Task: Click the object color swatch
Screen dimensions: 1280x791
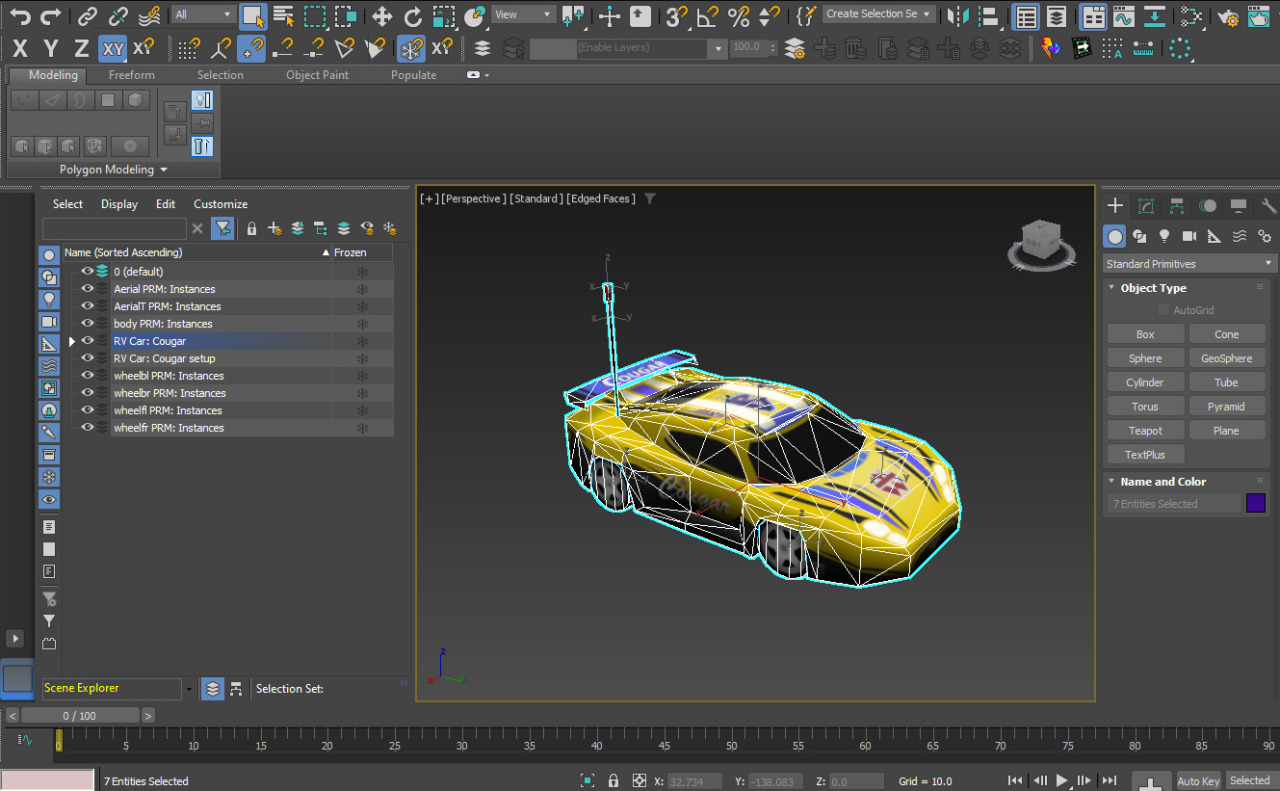Action: pos(1256,504)
